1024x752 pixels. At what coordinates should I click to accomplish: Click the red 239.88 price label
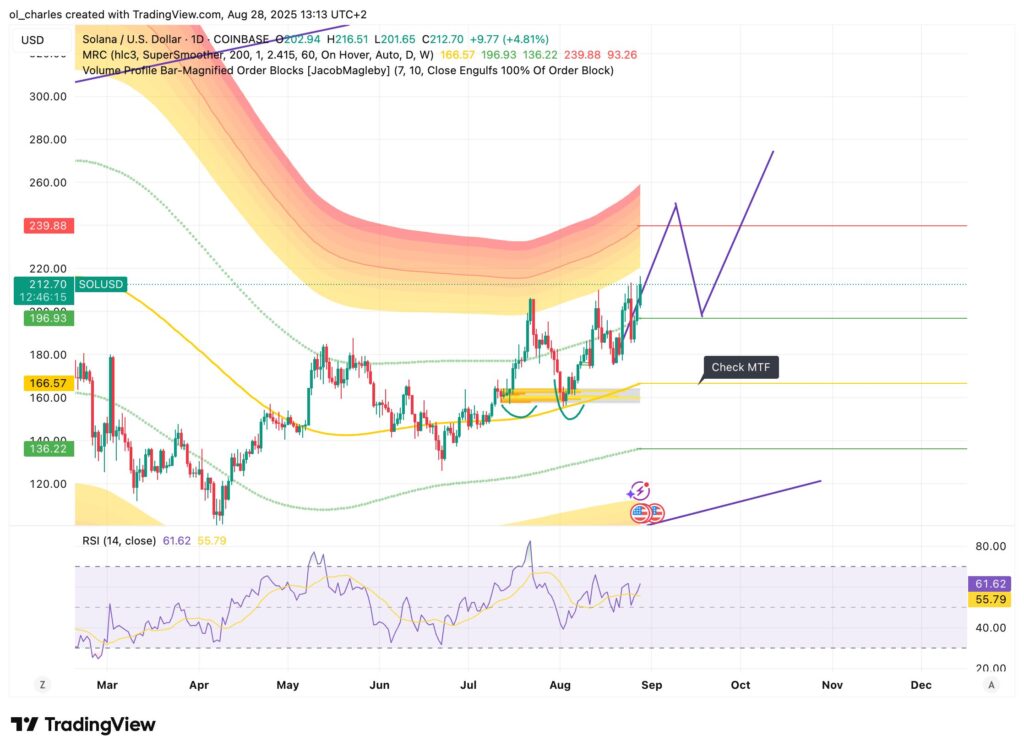(46, 226)
